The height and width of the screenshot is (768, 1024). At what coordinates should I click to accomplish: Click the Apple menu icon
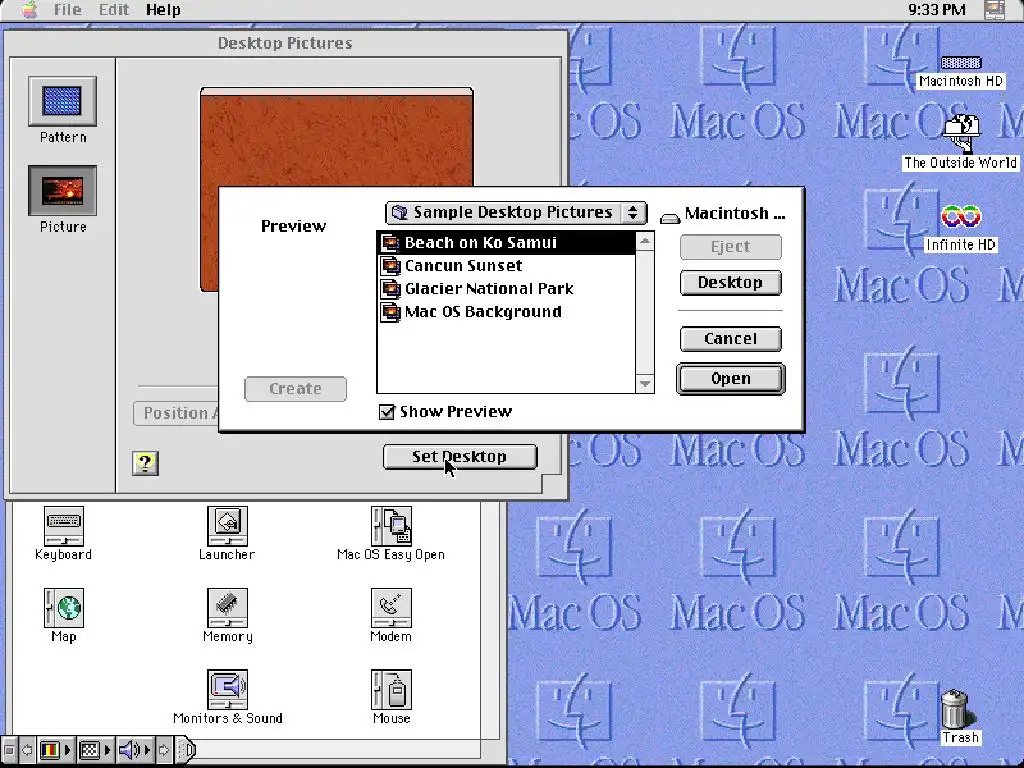point(29,10)
